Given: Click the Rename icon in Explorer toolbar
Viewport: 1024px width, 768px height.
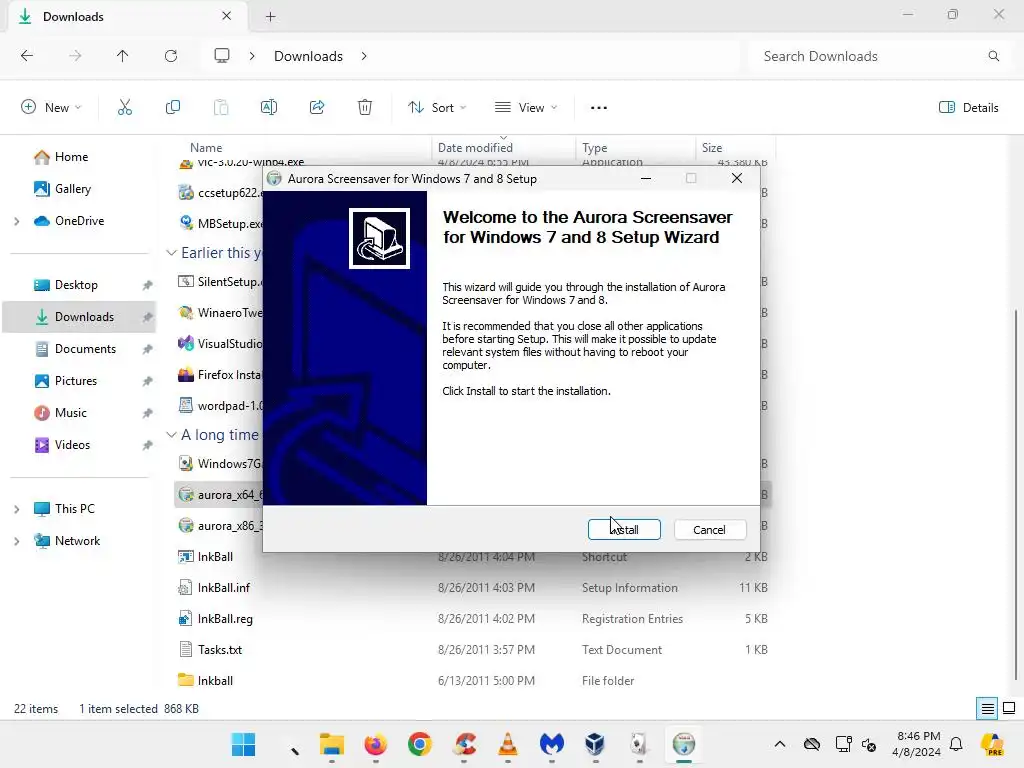Looking at the screenshot, I should click(x=269, y=107).
